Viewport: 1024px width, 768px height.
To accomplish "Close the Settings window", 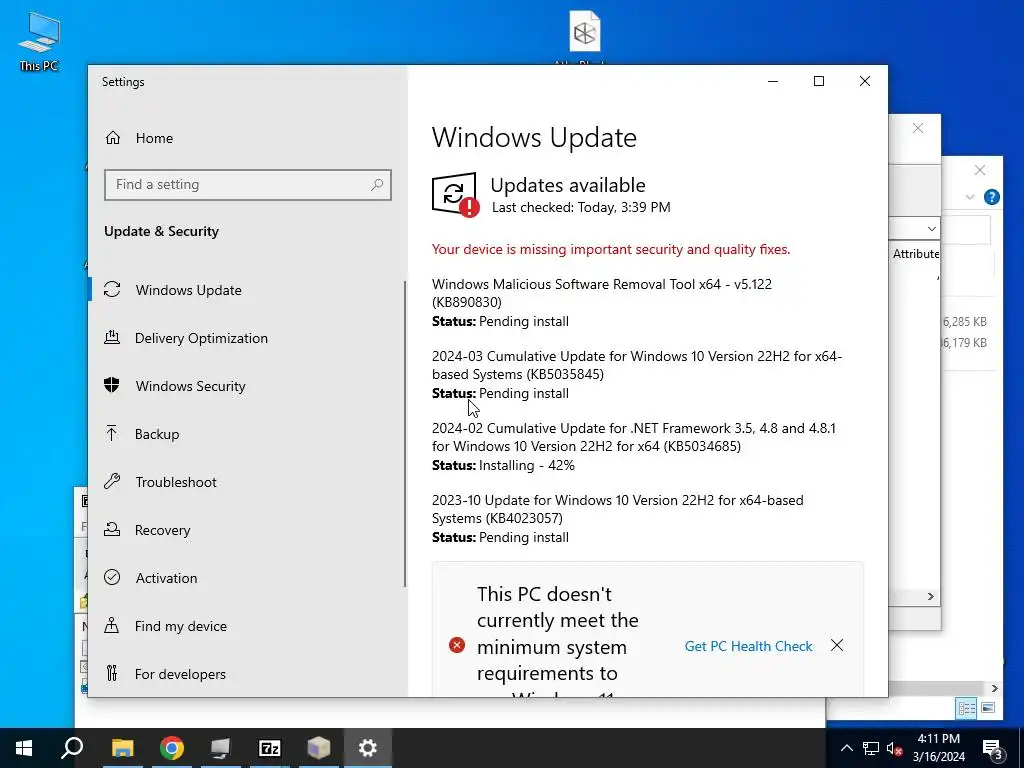I will 865,81.
